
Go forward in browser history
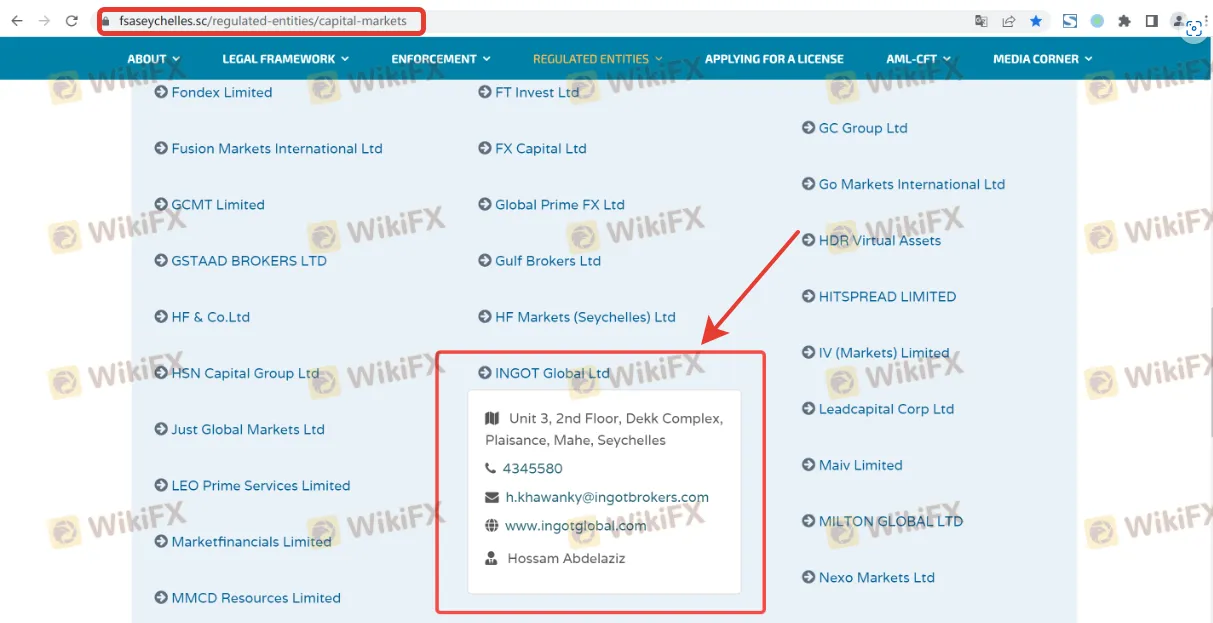click(44, 21)
